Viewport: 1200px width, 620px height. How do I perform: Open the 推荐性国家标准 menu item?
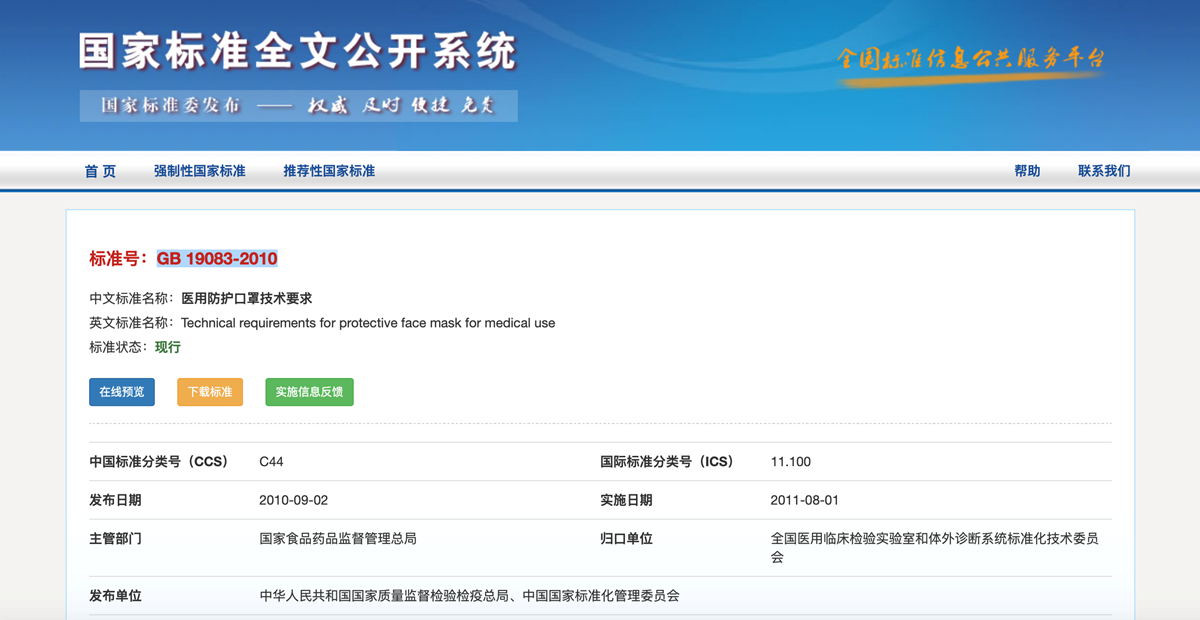(329, 171)
